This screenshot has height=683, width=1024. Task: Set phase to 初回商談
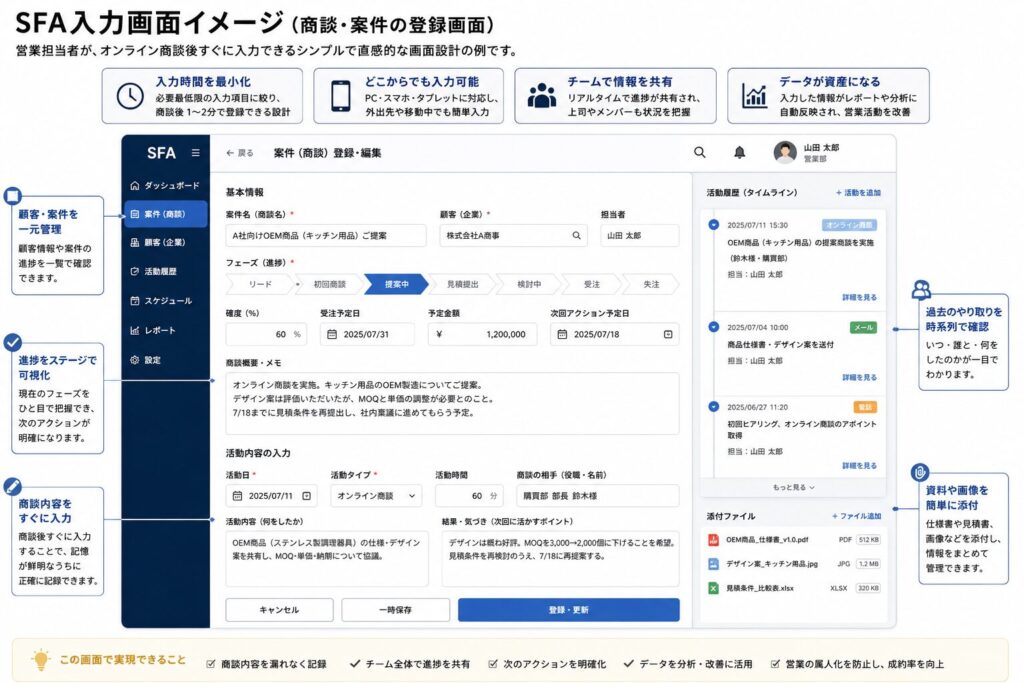pos(330,284)
